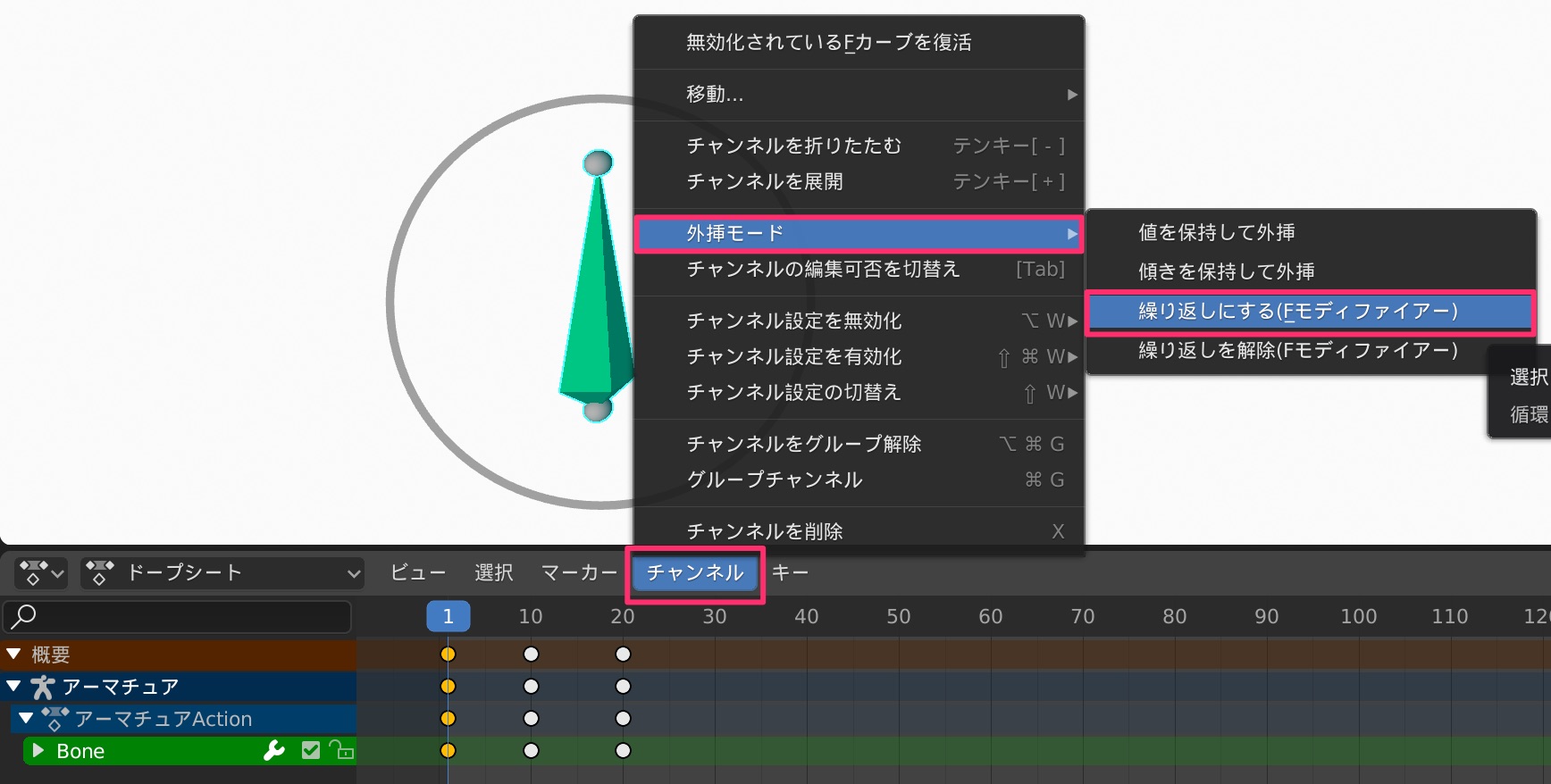Choose グループチャンネル
This screenshot has height=784, width=1551.
[859, 480]
